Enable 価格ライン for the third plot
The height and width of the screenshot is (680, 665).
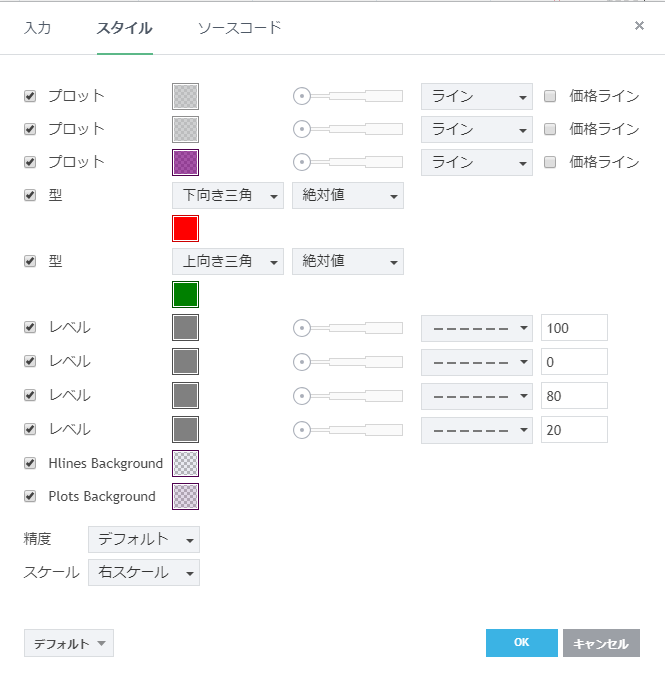(550, 162)
